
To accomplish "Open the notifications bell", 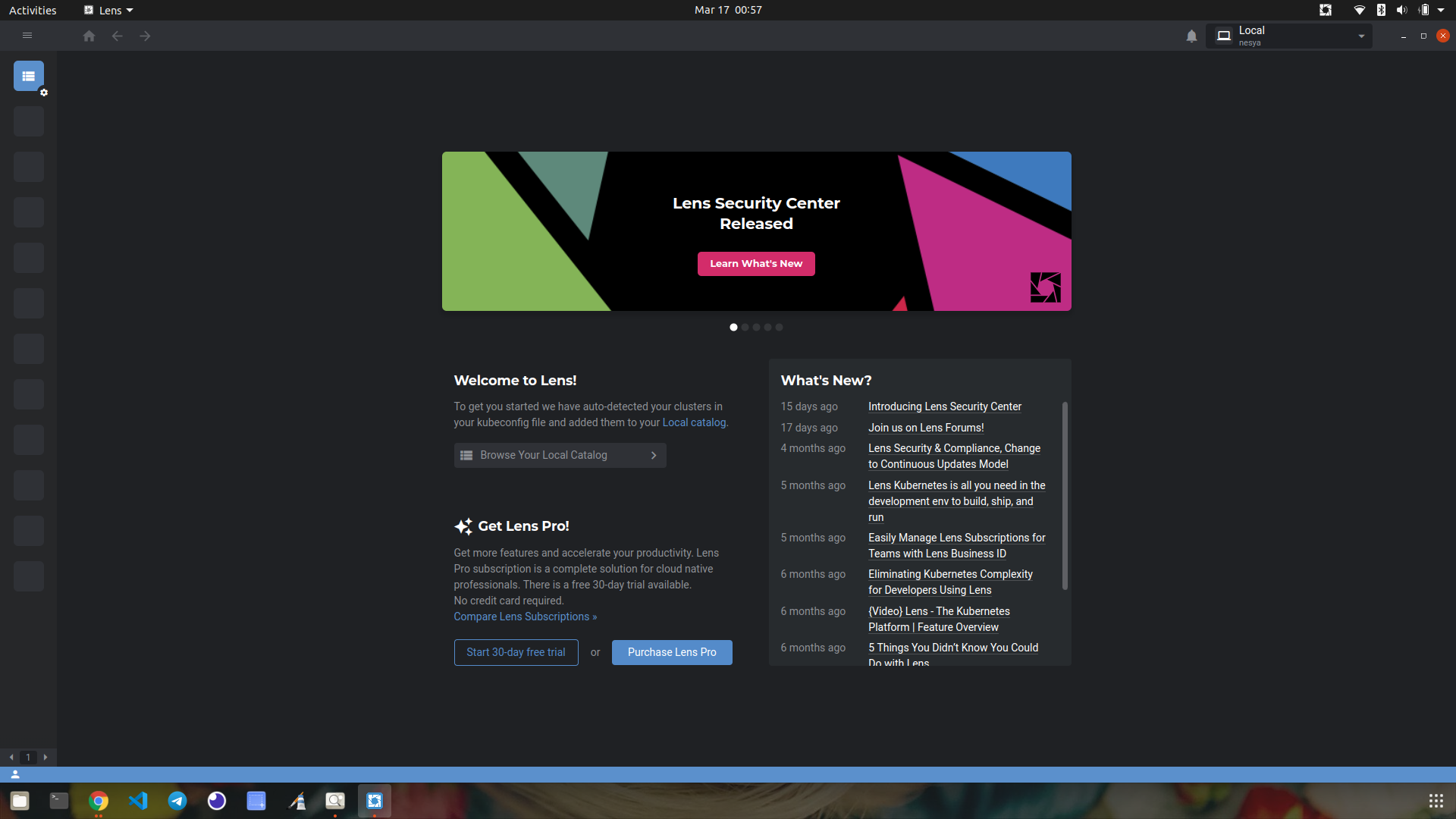I will [x=1191, y=36].
